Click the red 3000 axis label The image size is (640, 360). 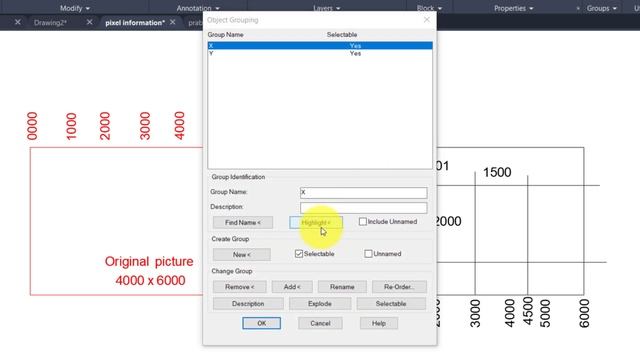pos(145,126)
